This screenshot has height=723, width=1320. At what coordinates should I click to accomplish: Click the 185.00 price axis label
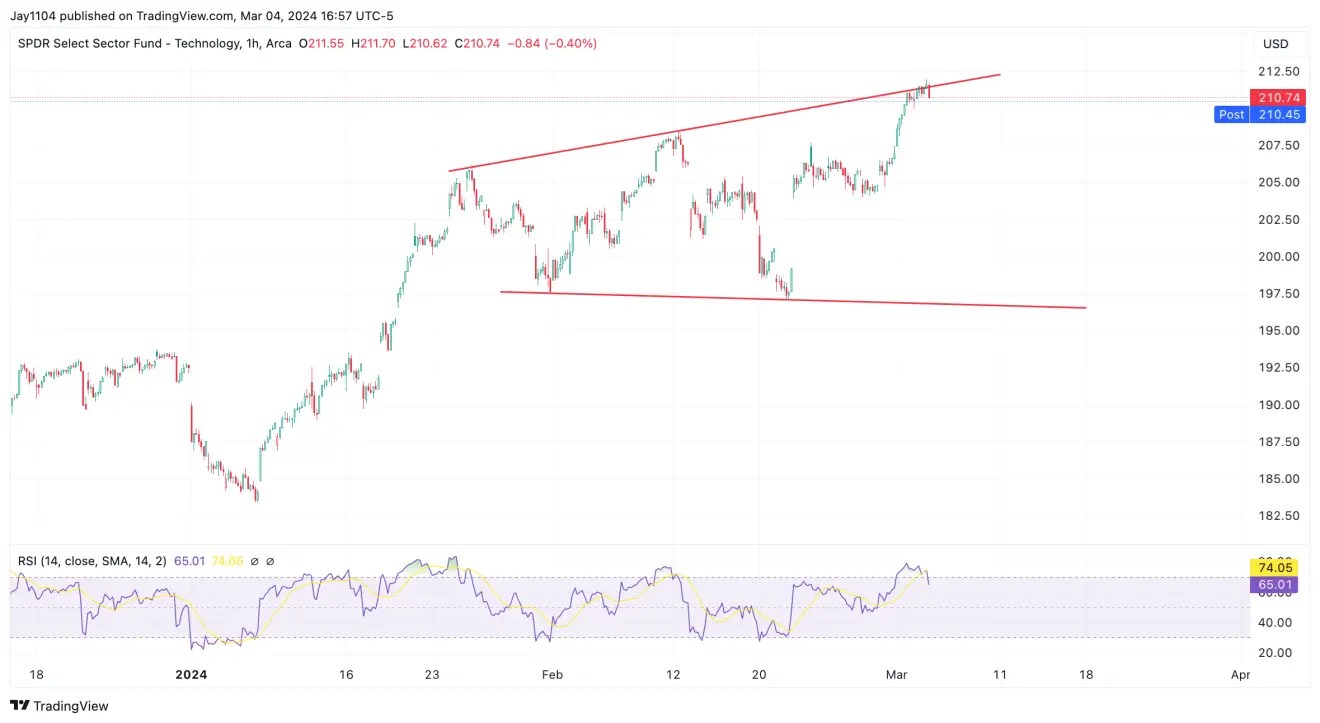tap(1278, 478)
